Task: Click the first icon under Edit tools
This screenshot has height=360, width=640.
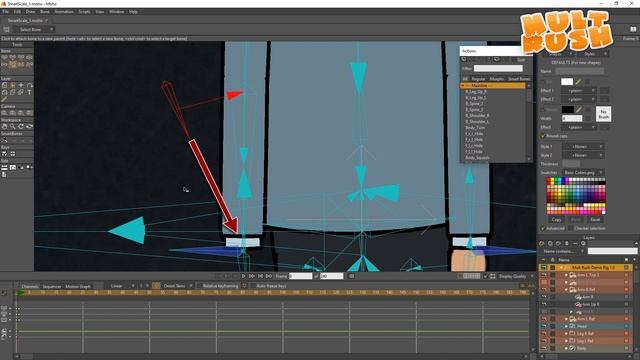Action: point(4,167)
